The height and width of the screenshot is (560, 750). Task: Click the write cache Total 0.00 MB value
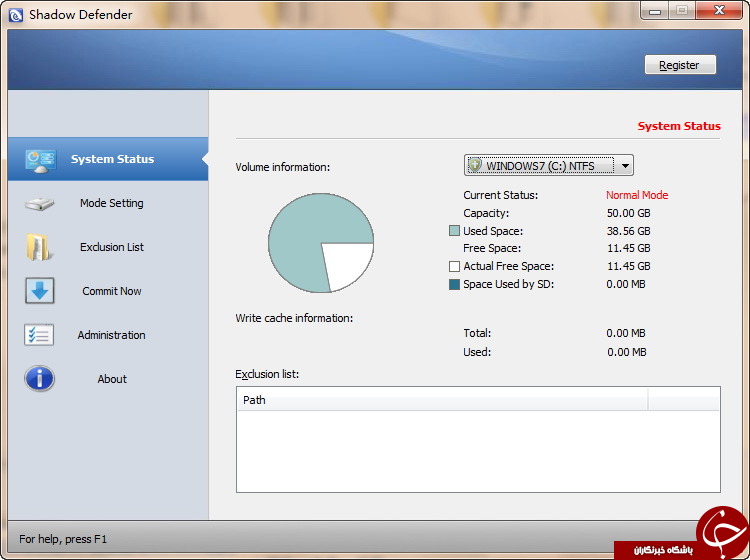click(x=626, y=333)
